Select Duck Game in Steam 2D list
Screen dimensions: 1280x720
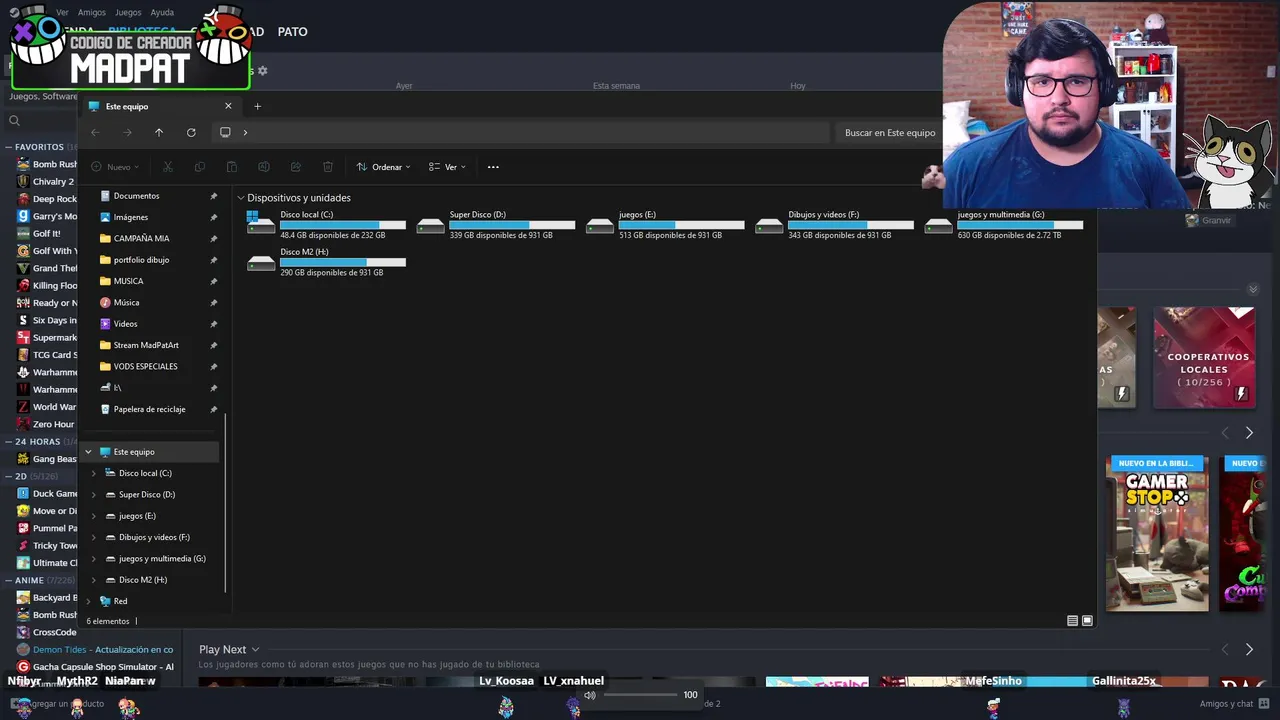46,493
